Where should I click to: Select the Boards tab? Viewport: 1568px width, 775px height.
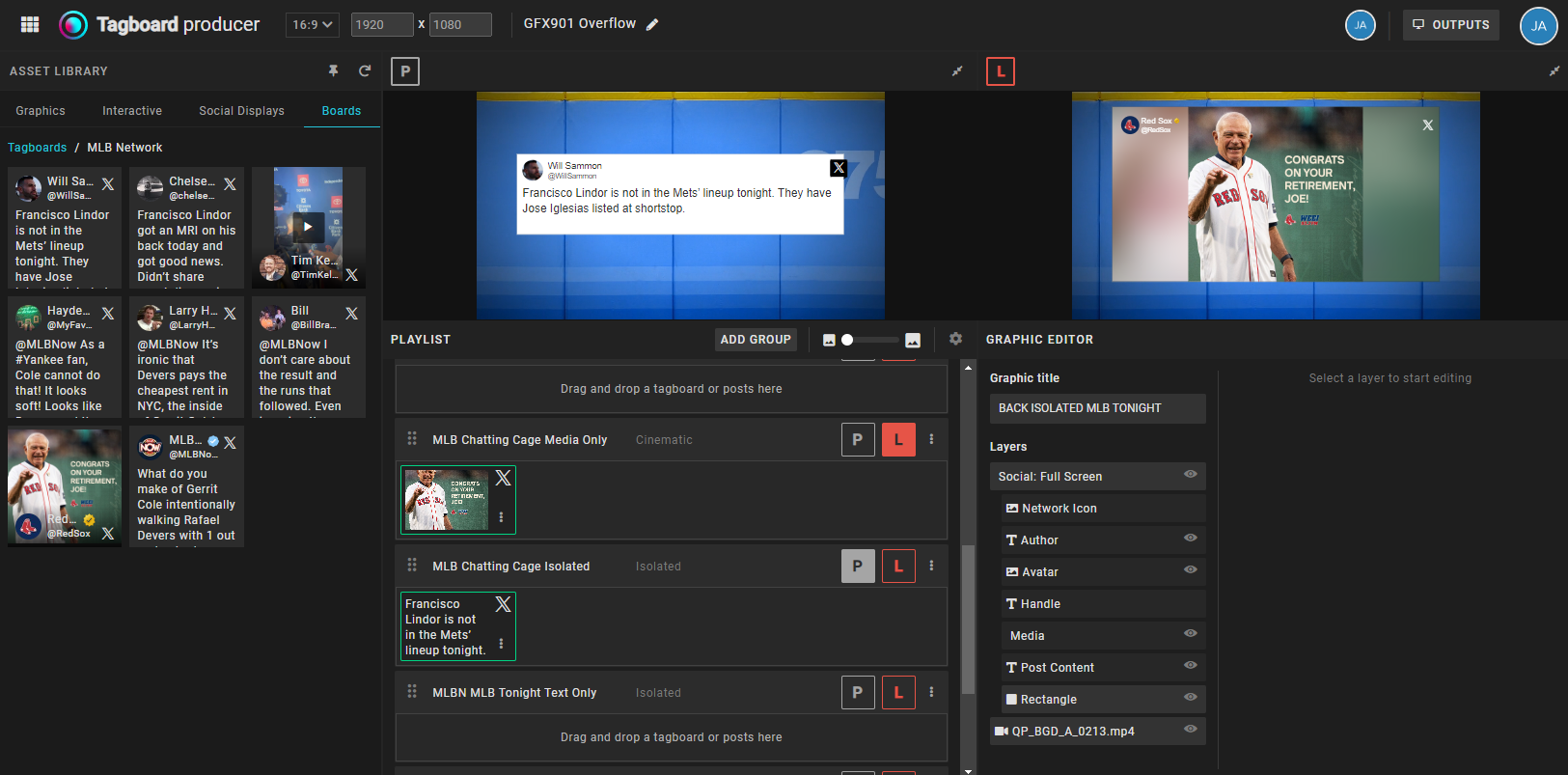coord(342,111)
